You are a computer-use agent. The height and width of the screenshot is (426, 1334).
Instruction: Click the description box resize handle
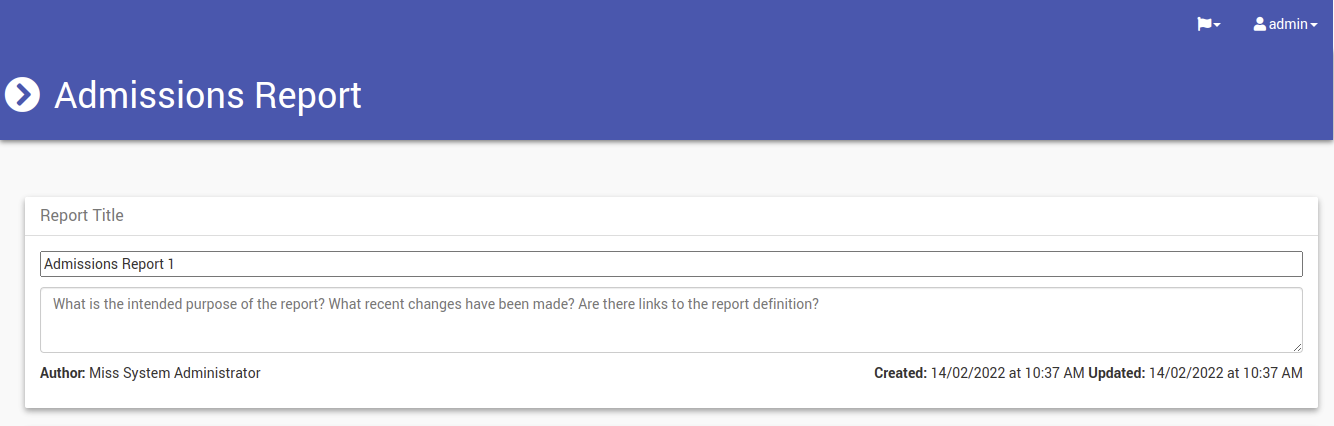(1297, 347)
